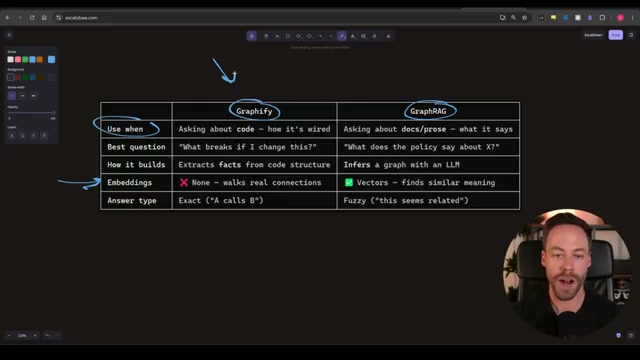Screen dimensions: 640x360
Task: Select the Ellipse shape tool
Action: pos(309,36)
